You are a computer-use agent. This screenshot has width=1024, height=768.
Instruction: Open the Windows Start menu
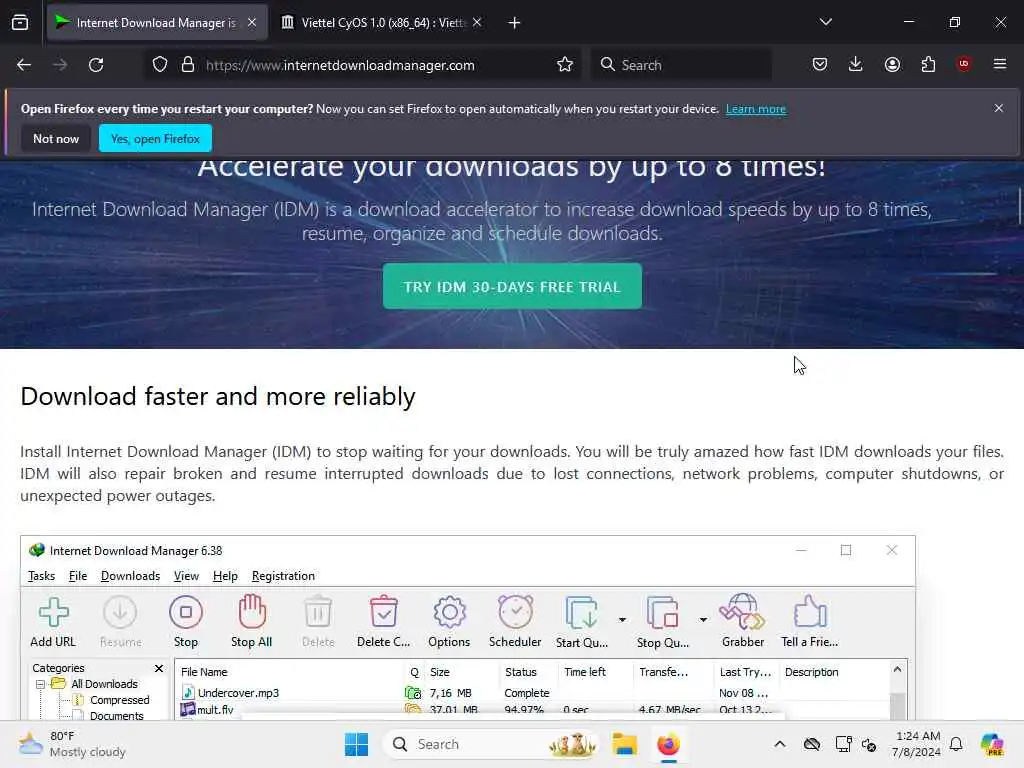(357, 744)
